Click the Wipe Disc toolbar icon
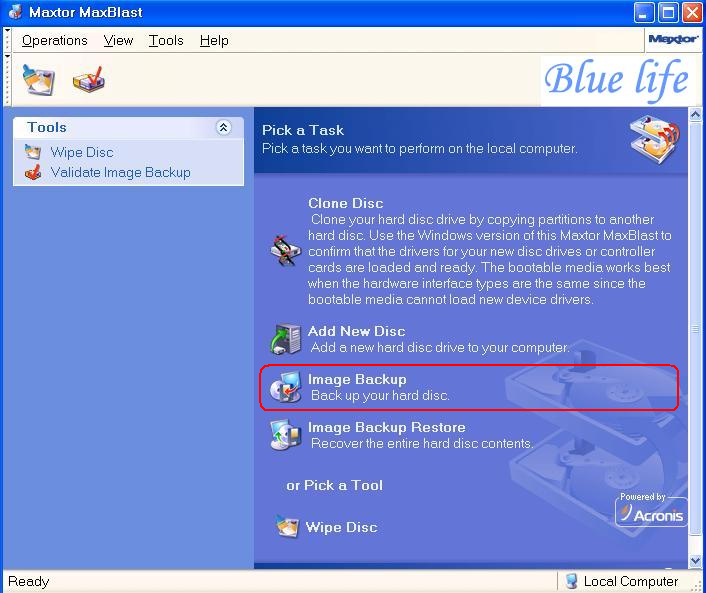The width and height of the screenshot is (706, 593). [39, 80]
